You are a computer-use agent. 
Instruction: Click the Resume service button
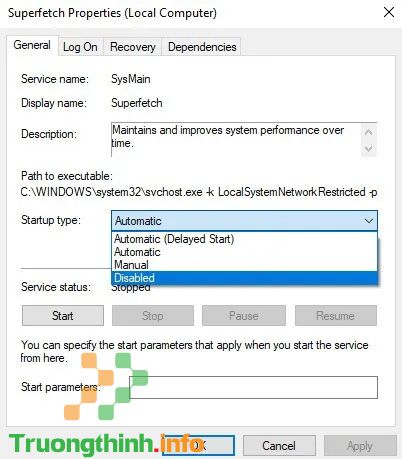[336, 315]
